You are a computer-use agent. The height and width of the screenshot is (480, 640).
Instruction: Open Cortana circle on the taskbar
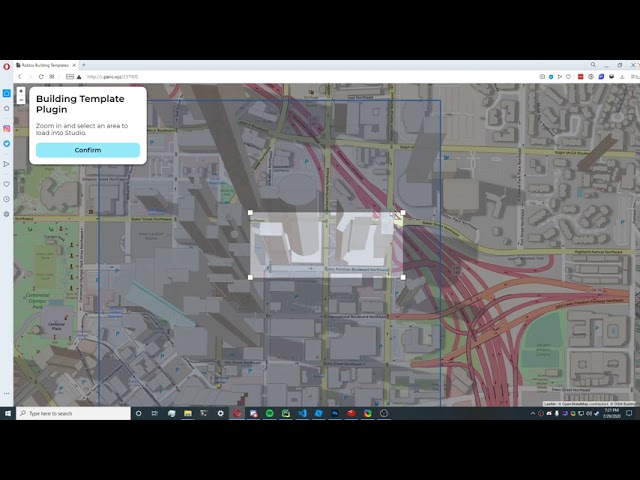(x=138, y=413)
